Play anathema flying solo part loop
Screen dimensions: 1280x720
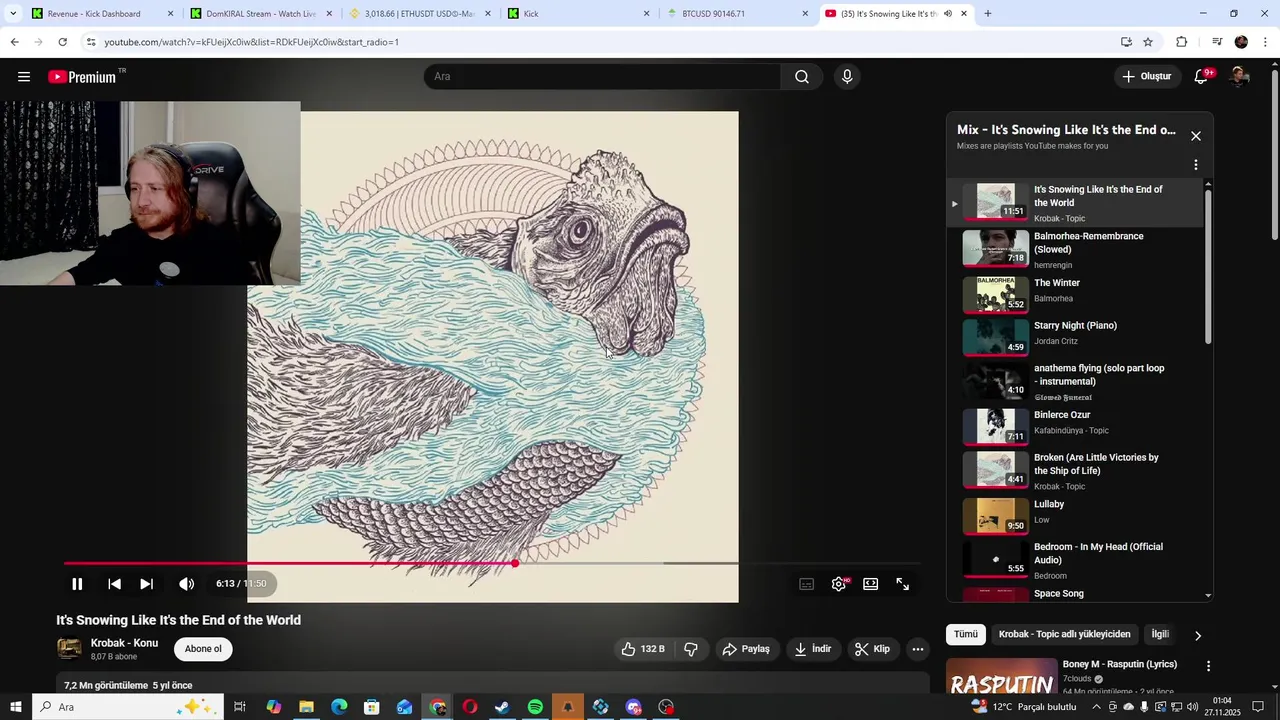point(1075,382)
